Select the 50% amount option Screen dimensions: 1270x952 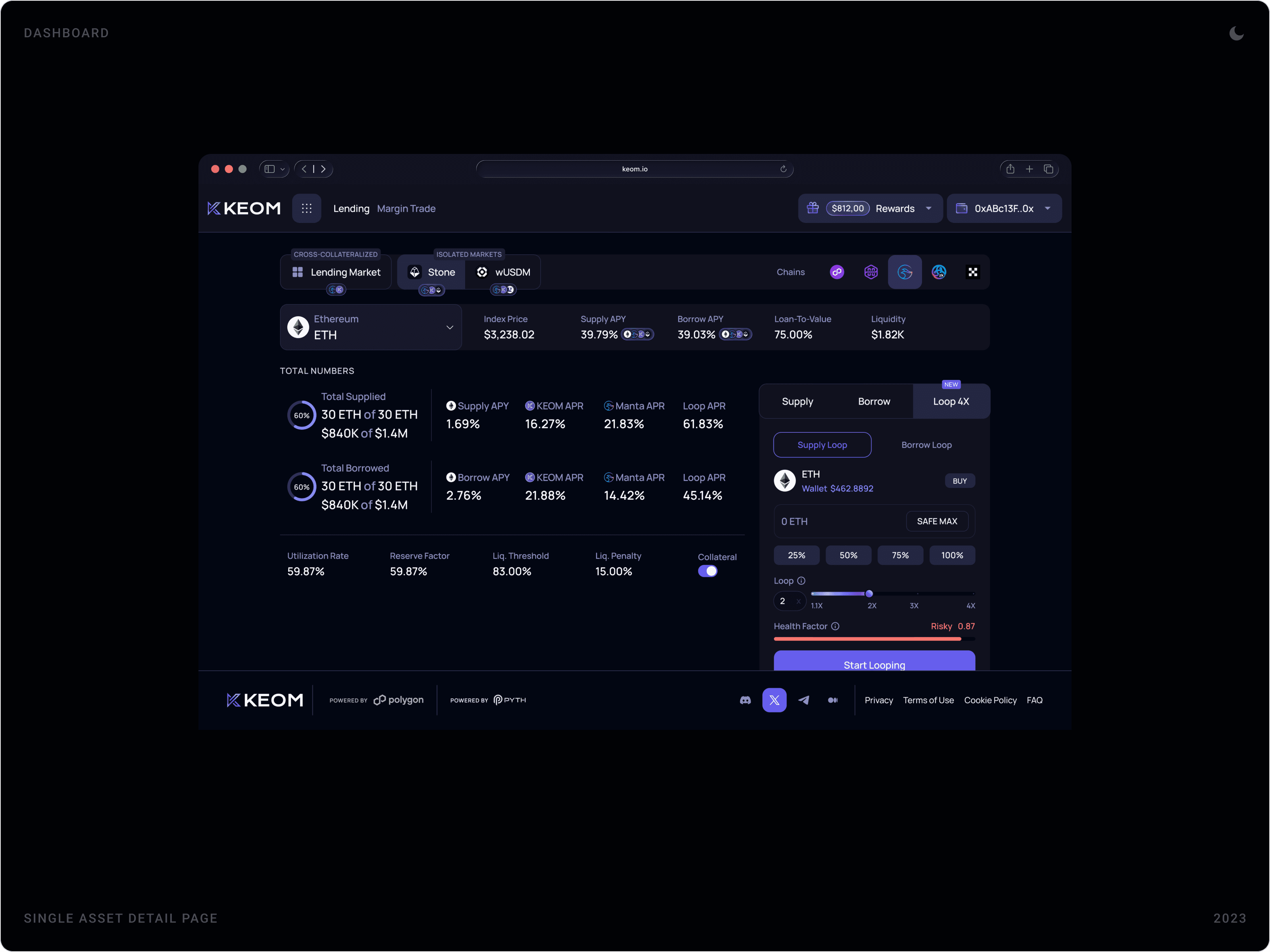click(849, 555)
